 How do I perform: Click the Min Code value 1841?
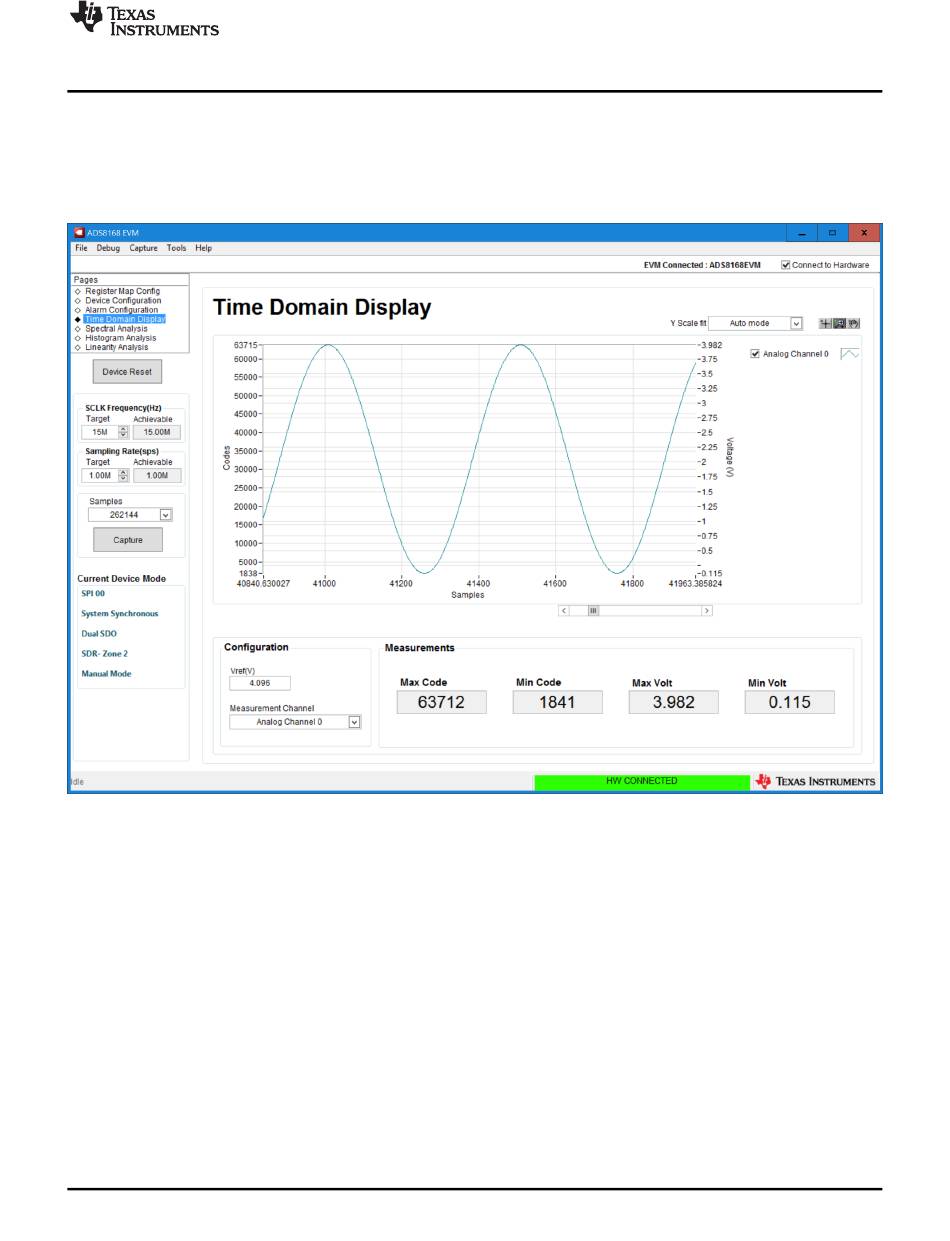click(x=558, y=702)
